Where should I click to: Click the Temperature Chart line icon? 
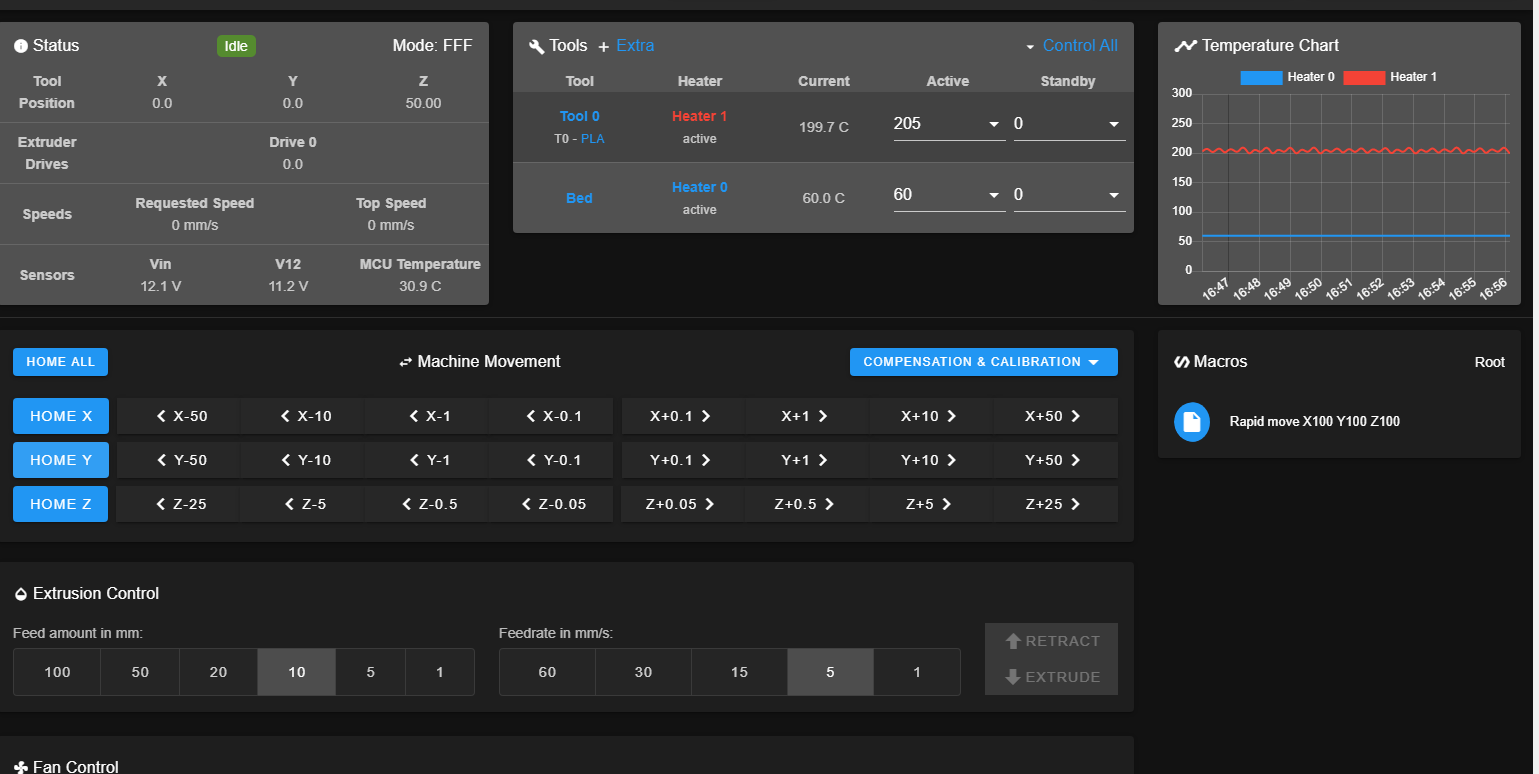pyautogui.click(x=1185, y=46)
